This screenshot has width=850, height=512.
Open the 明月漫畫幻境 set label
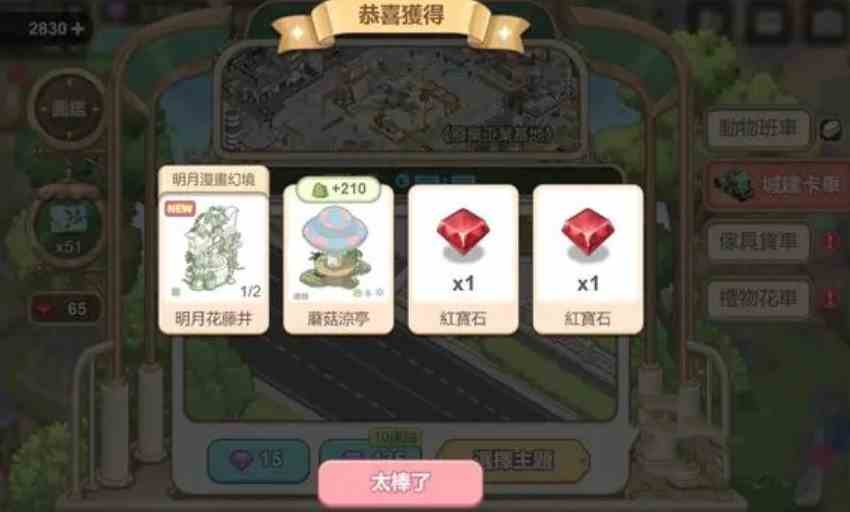click(x=214, y=180)
